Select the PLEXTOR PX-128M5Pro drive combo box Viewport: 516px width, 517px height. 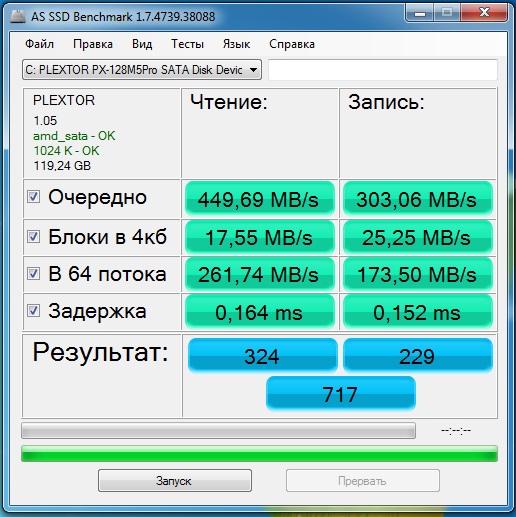click(x=142, y=70)
